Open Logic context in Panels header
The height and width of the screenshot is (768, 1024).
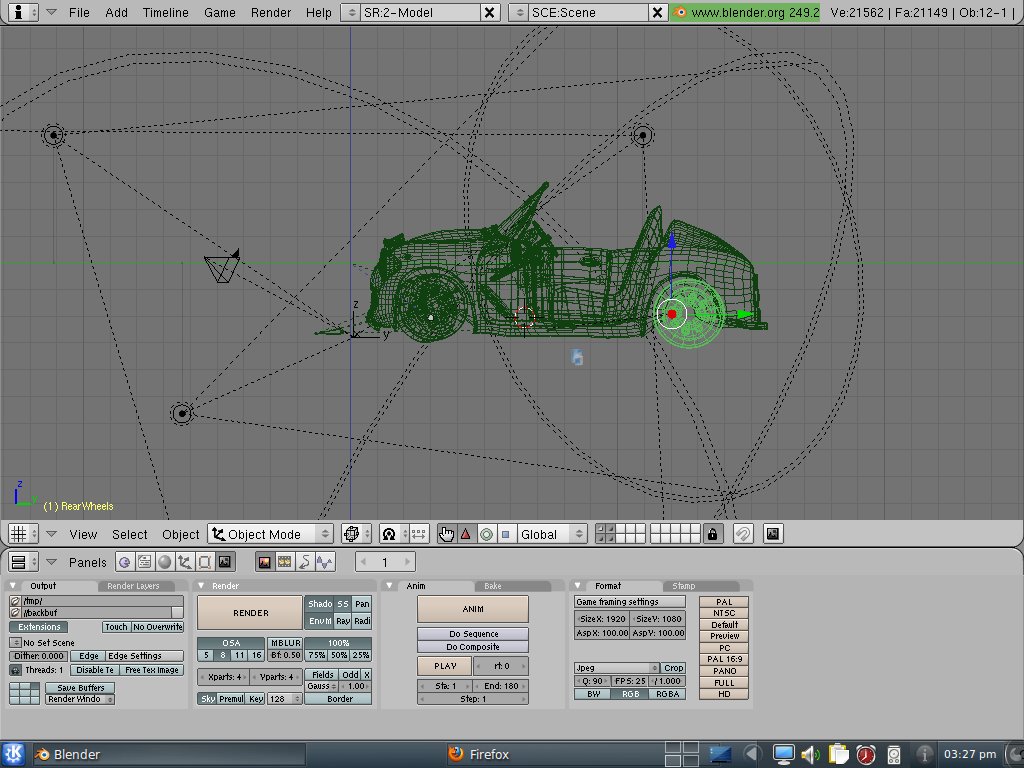[124, 562]
